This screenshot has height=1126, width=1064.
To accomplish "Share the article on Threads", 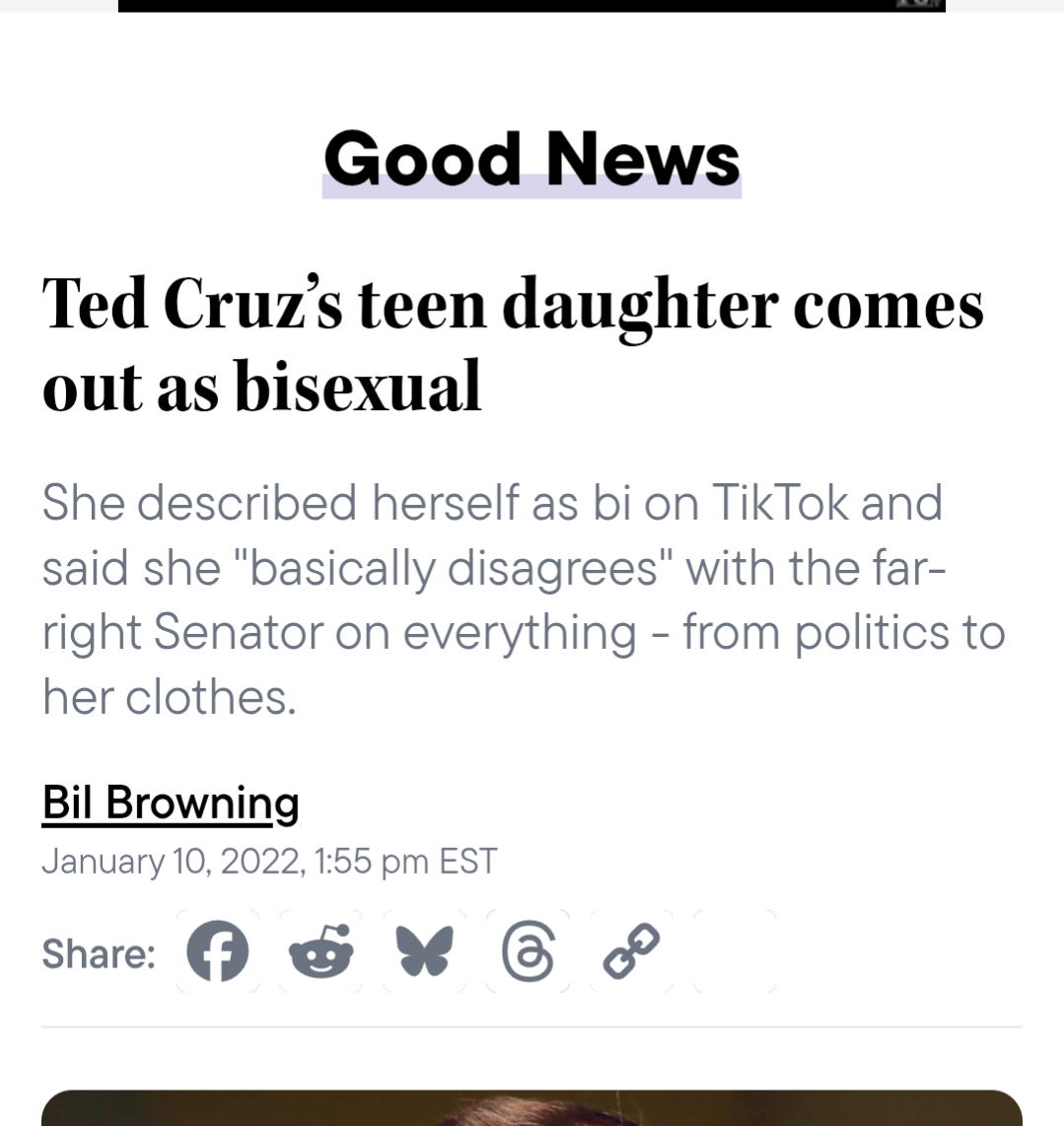I will [x=528, y=953].
